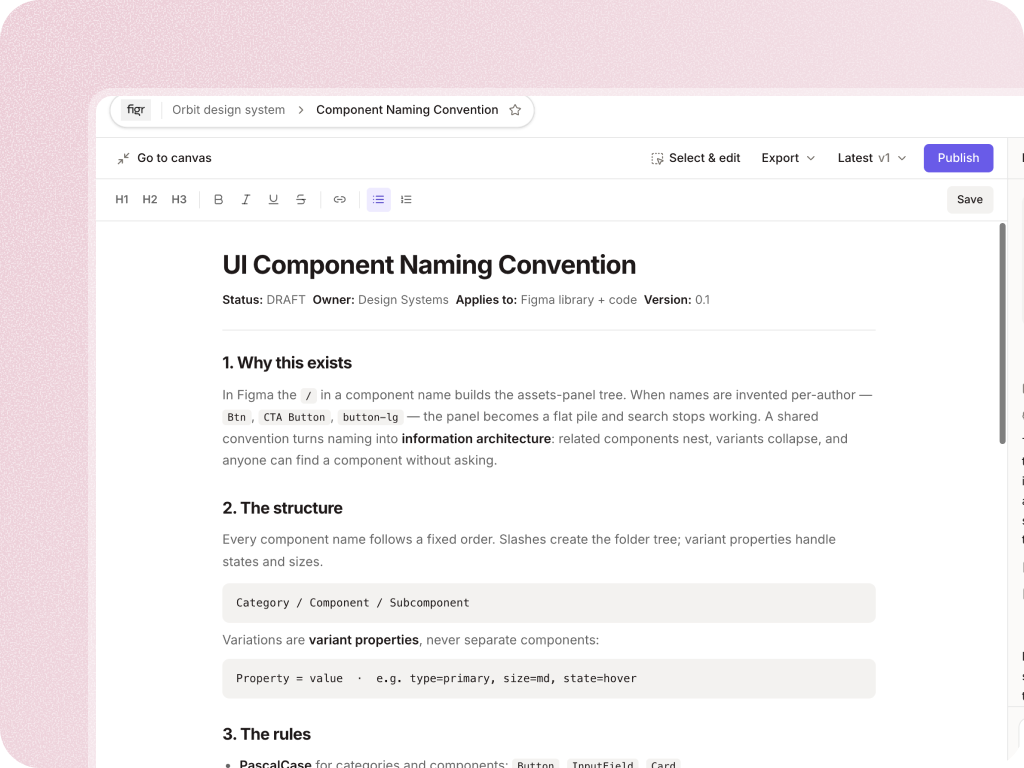Toggle italic formatting
Screen dimensions: 1024x768
[246, 200]
